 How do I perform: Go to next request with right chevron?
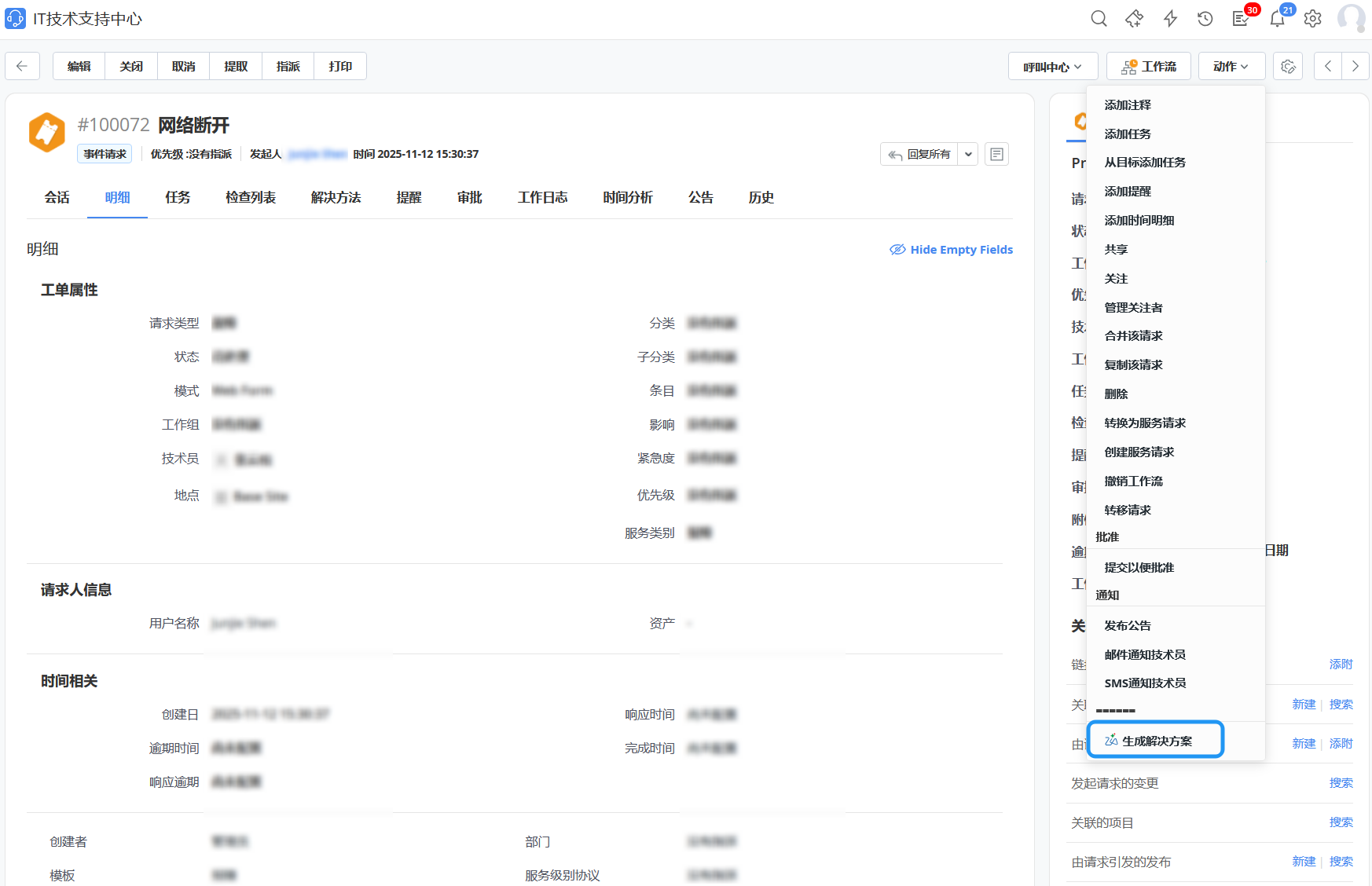[x=1355, y=66]
